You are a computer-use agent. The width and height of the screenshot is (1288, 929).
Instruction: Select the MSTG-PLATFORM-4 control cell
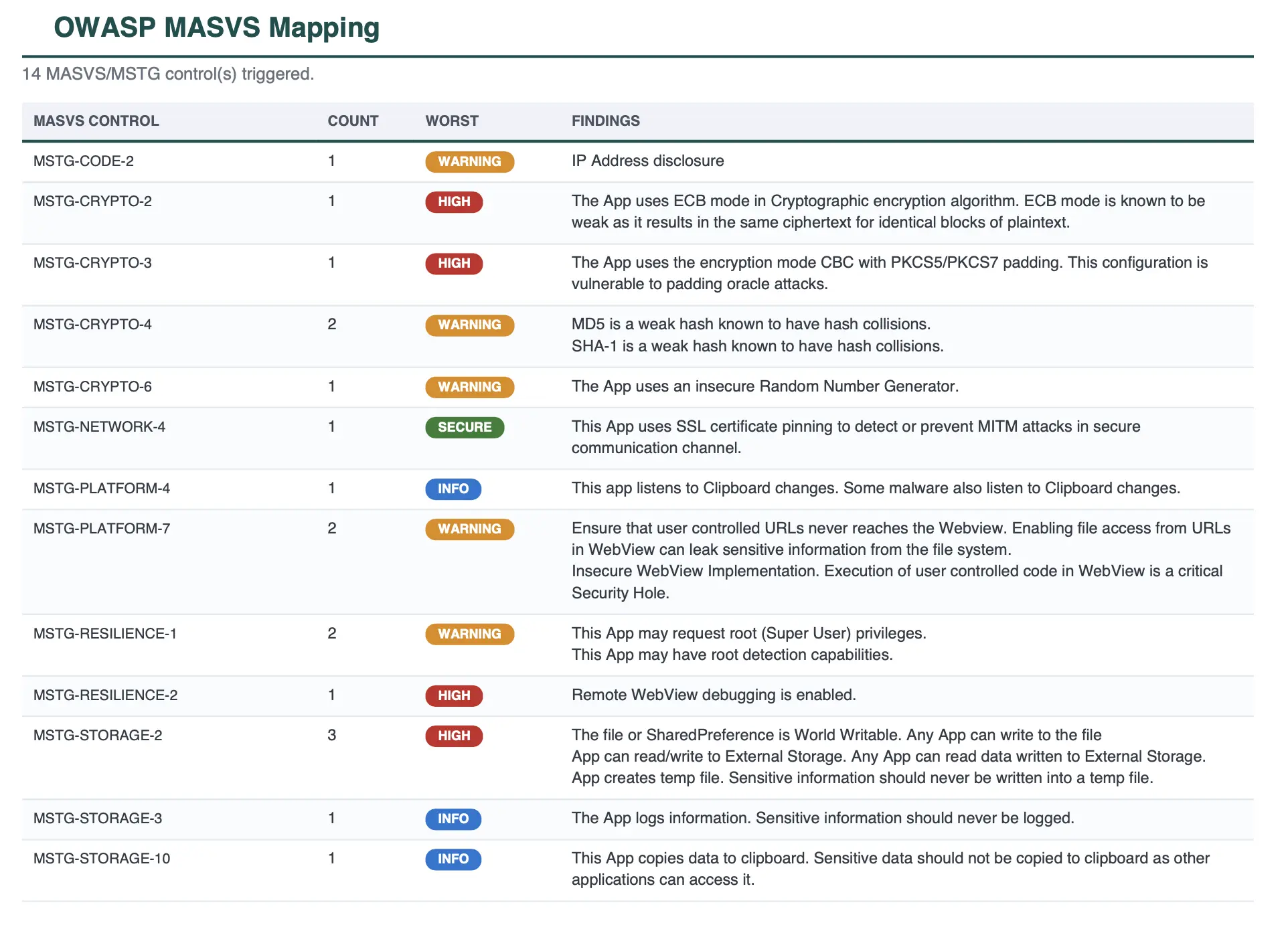102,489
